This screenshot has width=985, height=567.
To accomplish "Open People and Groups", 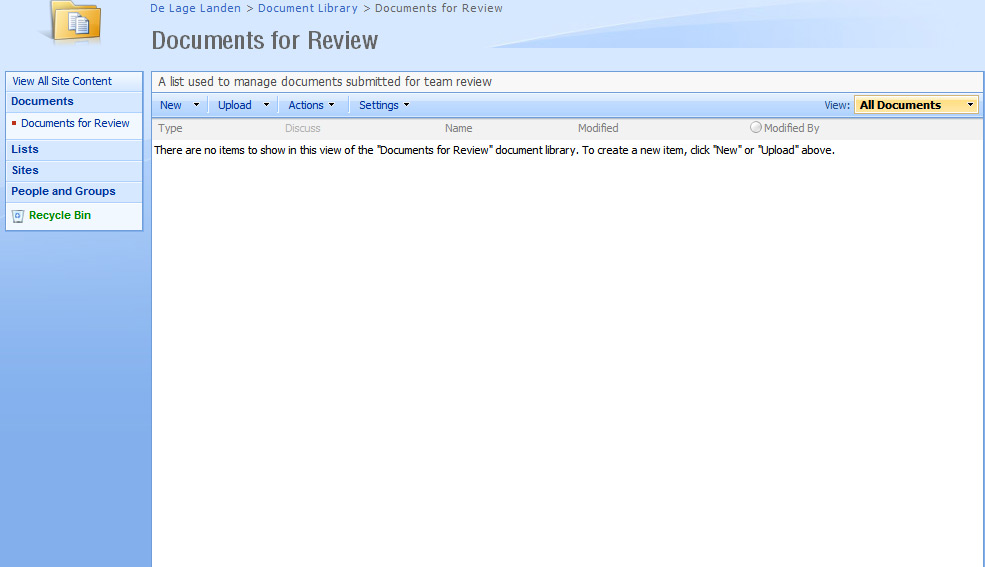I will (63, 191).
